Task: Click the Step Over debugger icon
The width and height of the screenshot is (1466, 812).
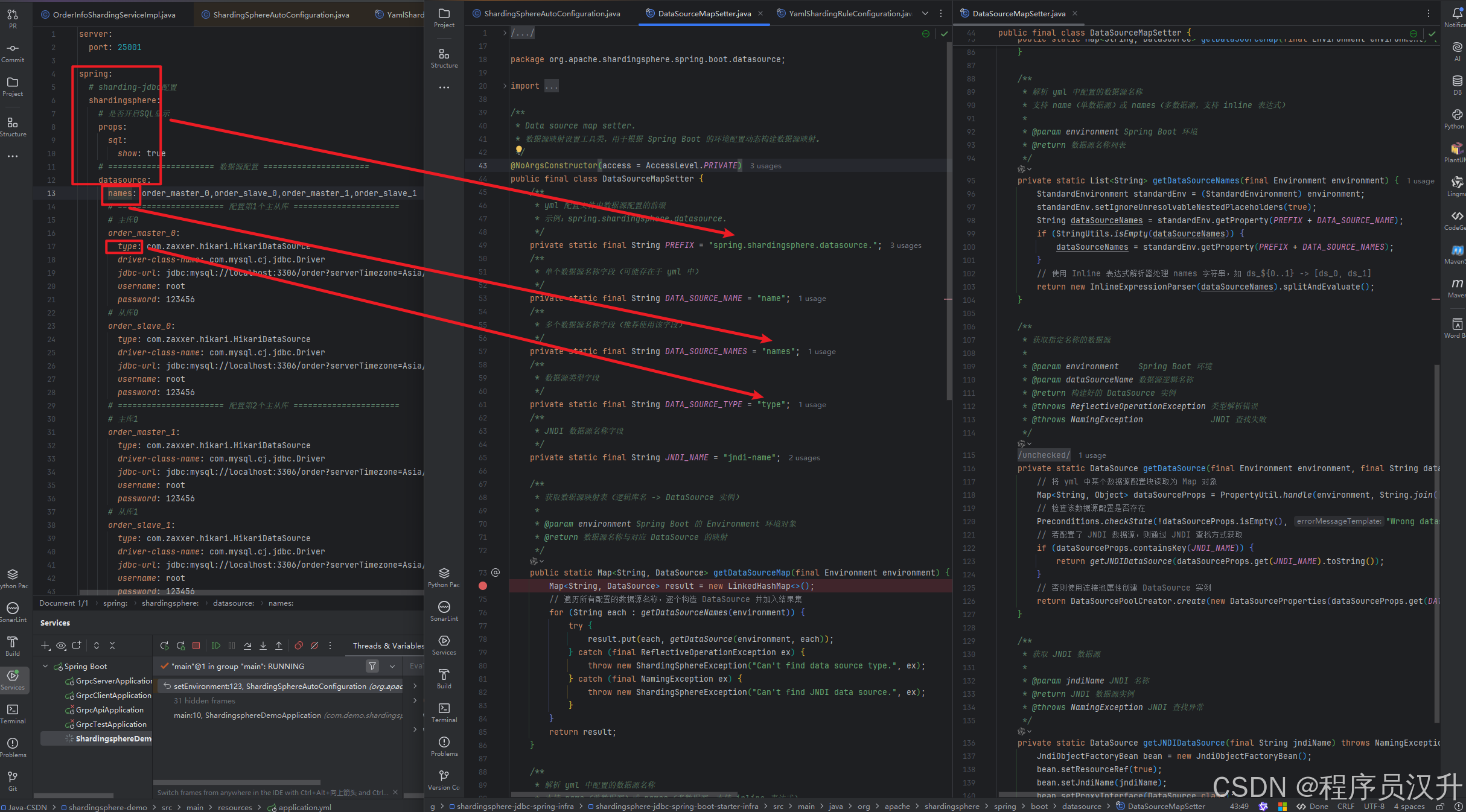Action: 247,645
